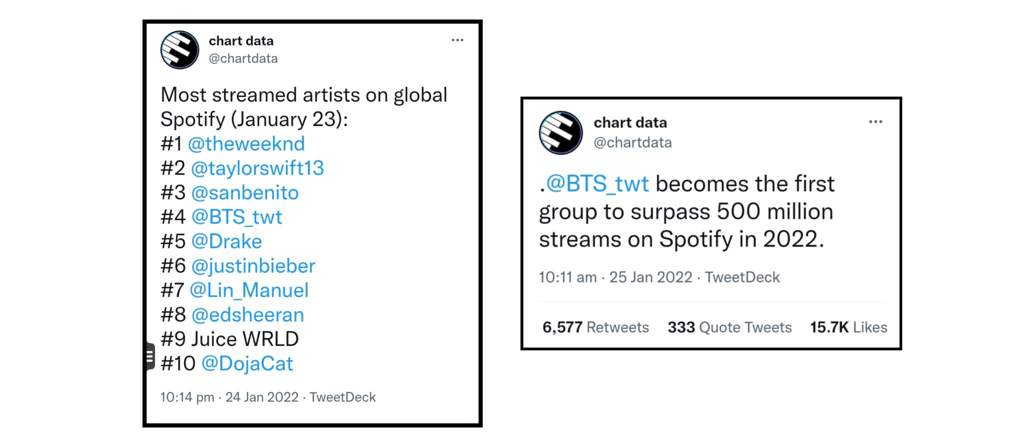The image size is (1024, 443).
Task: Open three-dot menu on left tweet
Action: tap(457, 40)
